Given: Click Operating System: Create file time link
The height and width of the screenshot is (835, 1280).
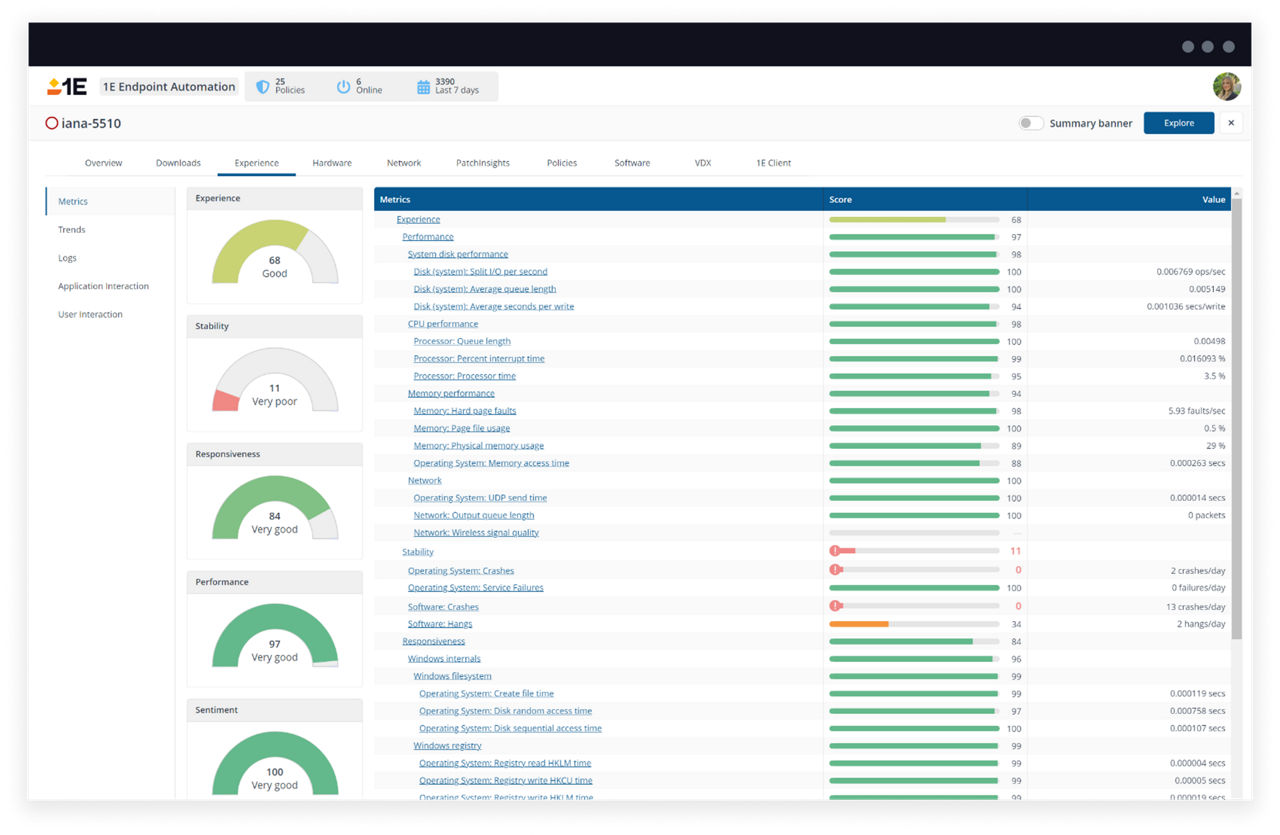Looking at the screenshot, I should tap(486, 694).
